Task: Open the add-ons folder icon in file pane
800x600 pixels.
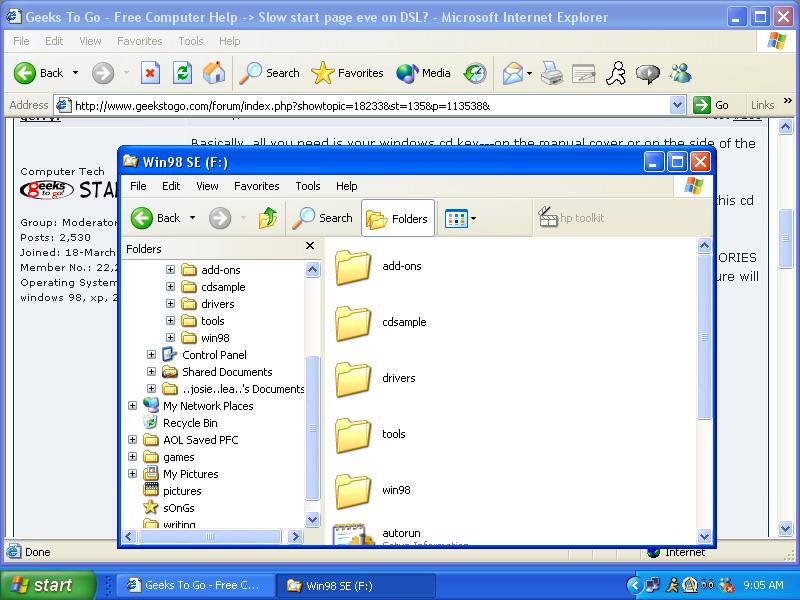Action: click(352, 267)
